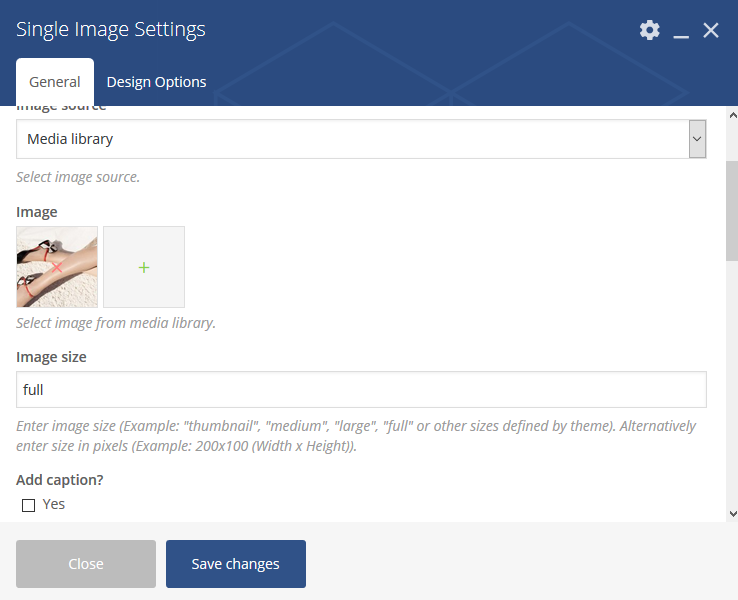Close the Single Image Settings dialog with X
The image size is (738, 600).
711,30
